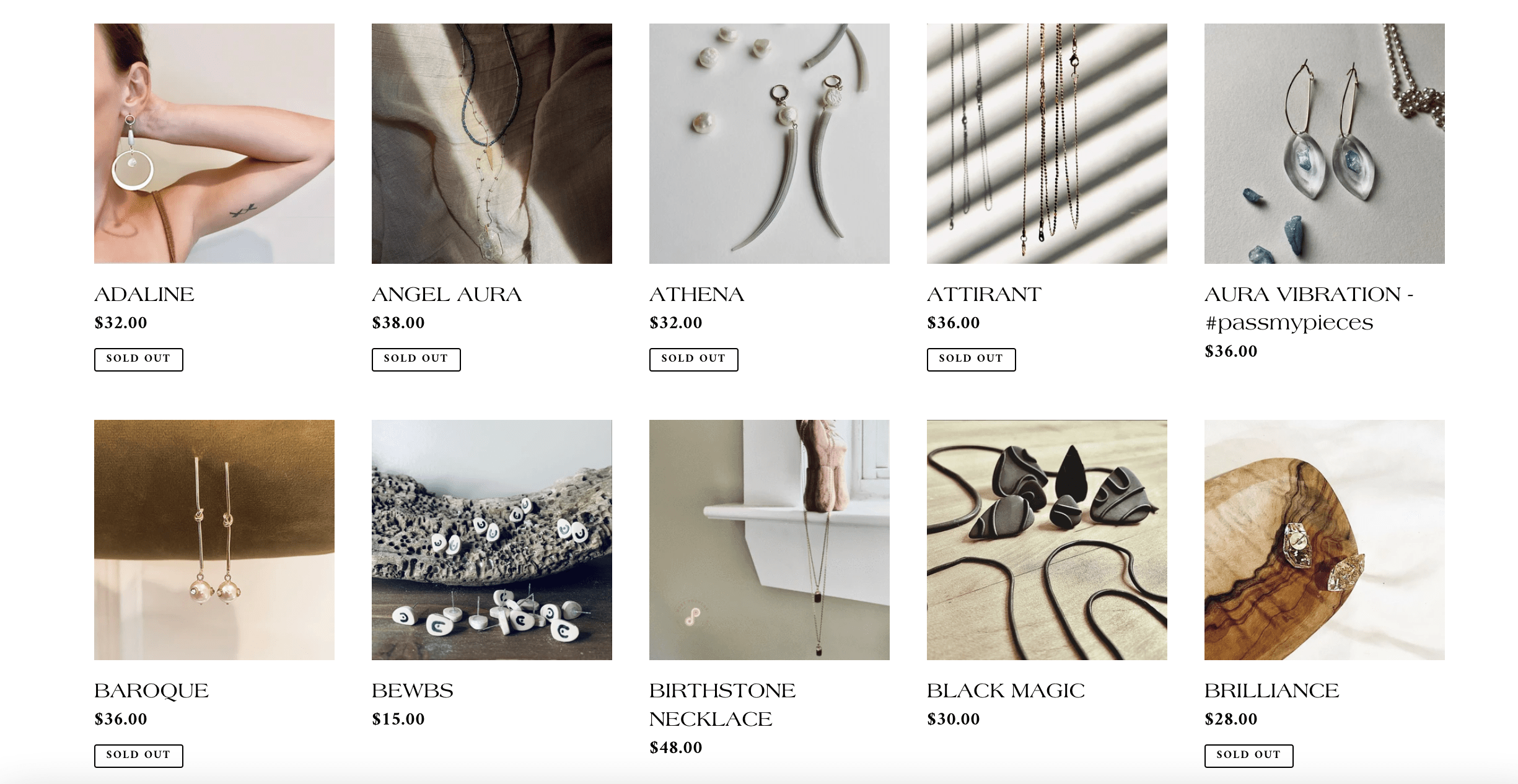
Task: Click the ADALINE product title
Action: (x=144, y=294)
